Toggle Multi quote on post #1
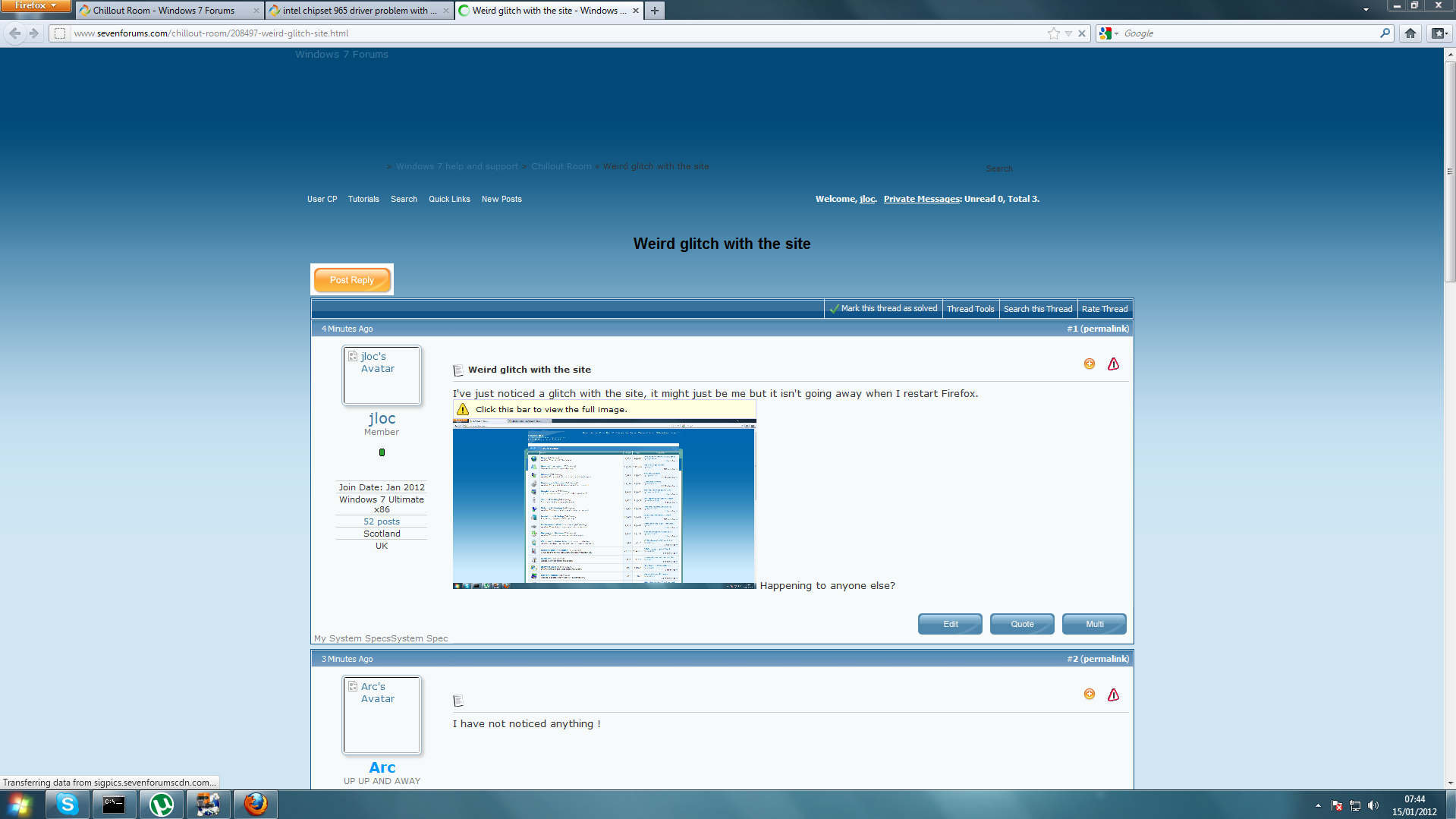 pyautogui.click(x=1094, y=624)
